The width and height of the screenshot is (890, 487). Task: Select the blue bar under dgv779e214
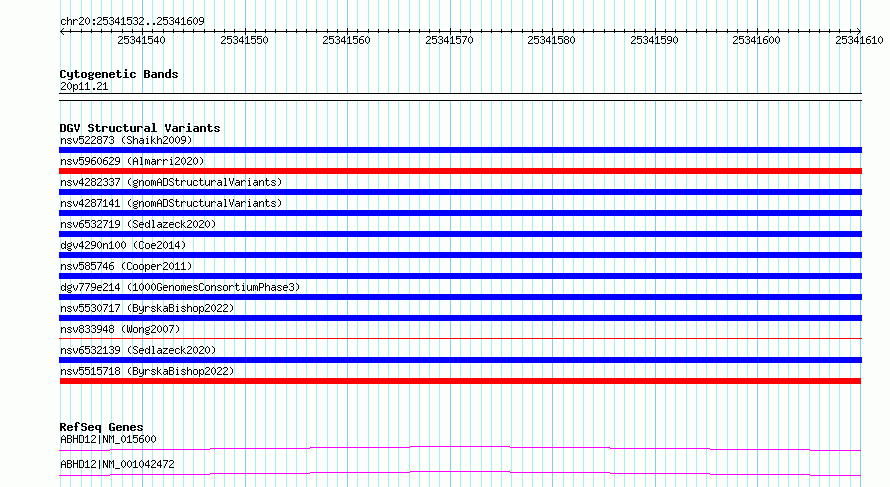point(460,297)
